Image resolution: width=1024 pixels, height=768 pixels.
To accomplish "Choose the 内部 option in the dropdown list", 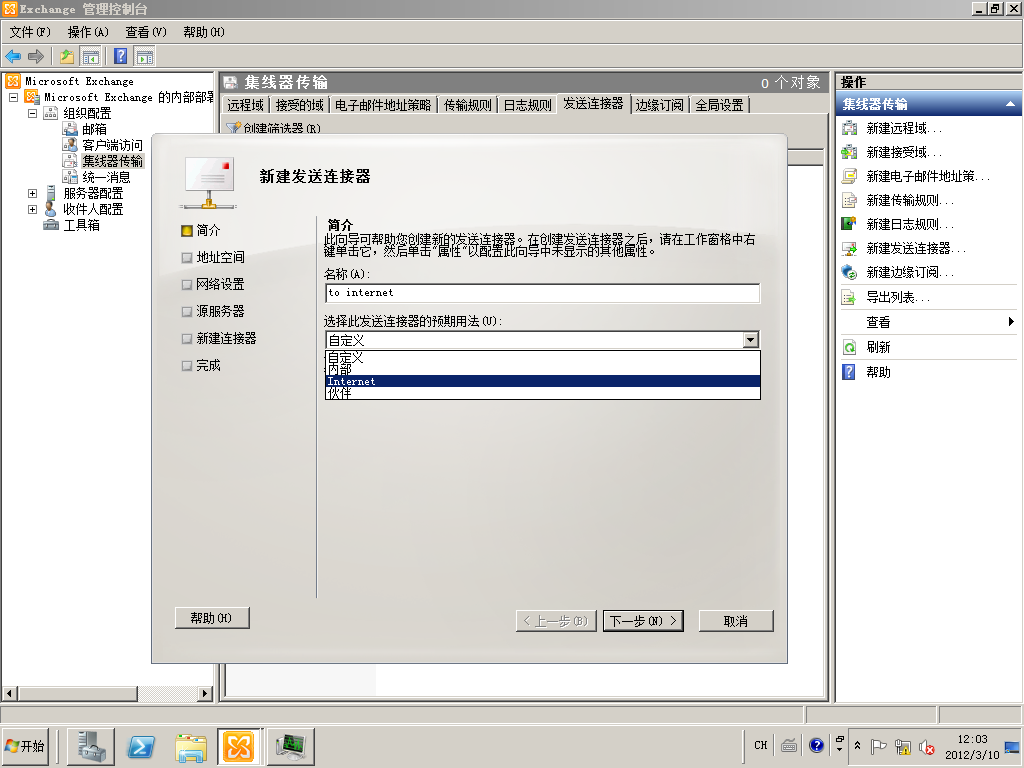I will 542,369.
